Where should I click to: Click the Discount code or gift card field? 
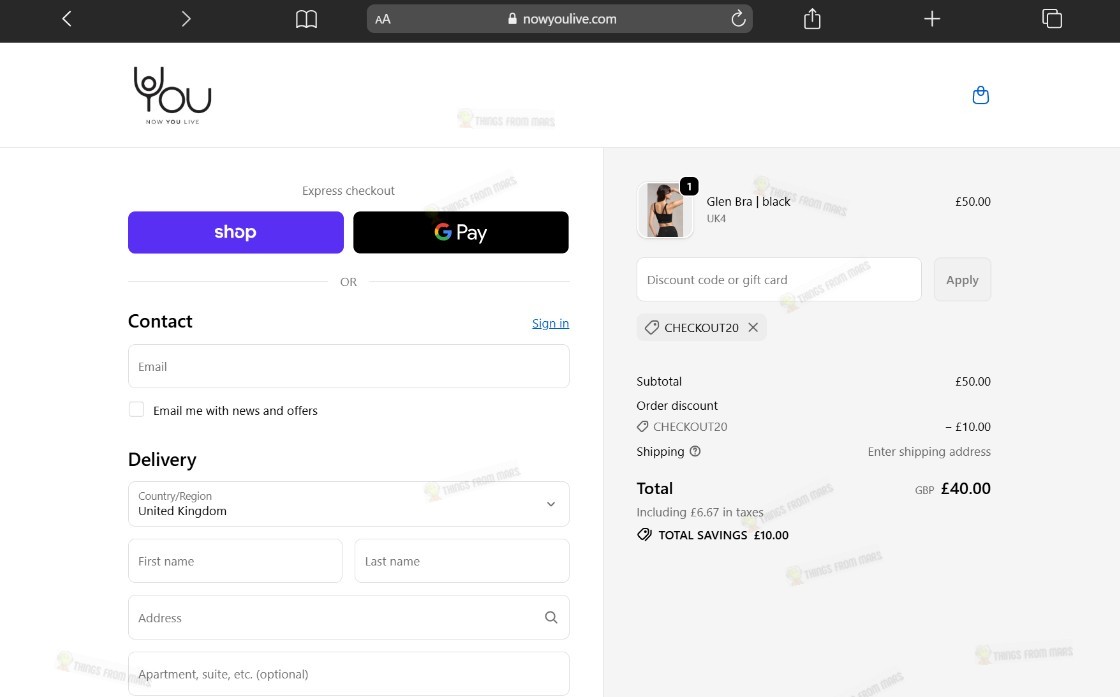click(779, 279)
